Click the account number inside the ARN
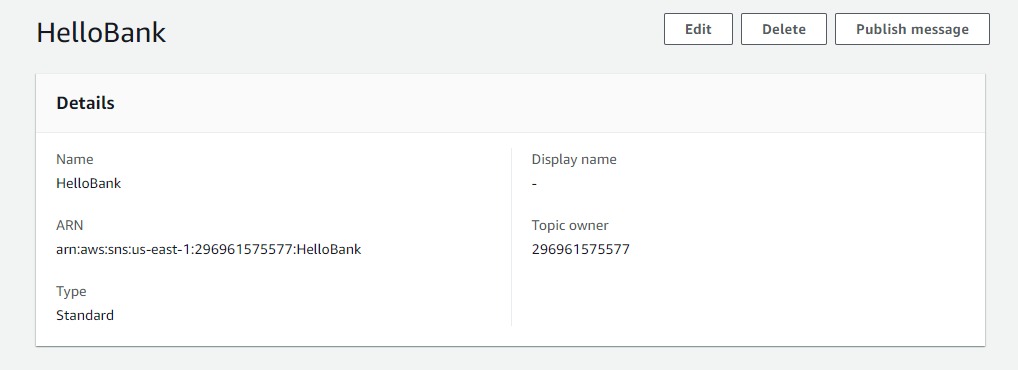The image size is (1018, 370). pyautogui.click(x=242, y=249)
